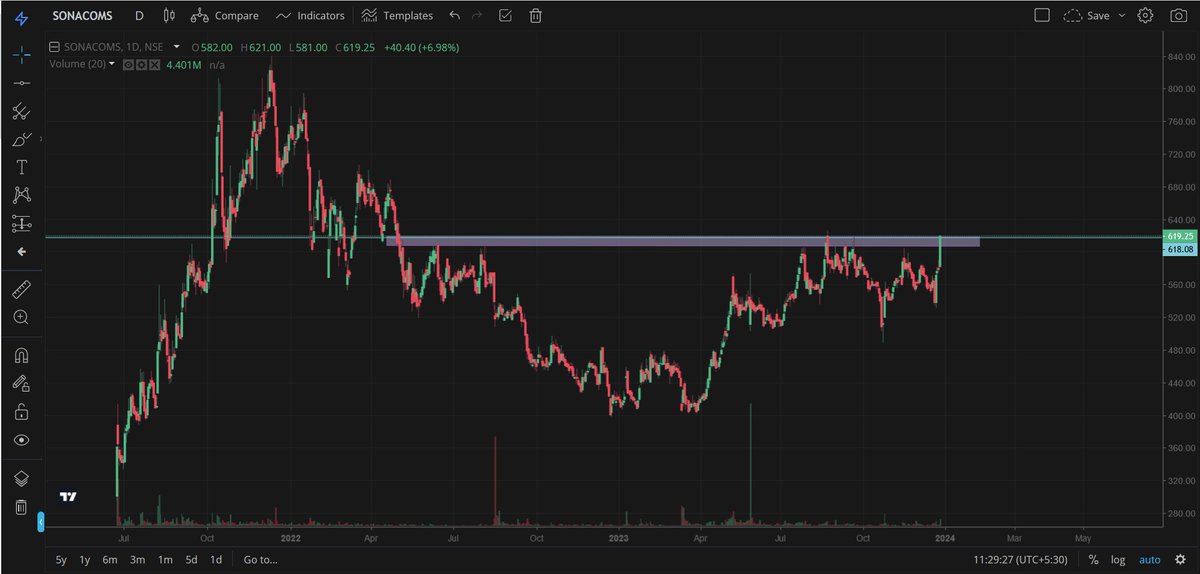Image resolution: width=1200 pixels, height=574 pixels.
Task: Select the zoom in magnifier tool
Action: 22,317
